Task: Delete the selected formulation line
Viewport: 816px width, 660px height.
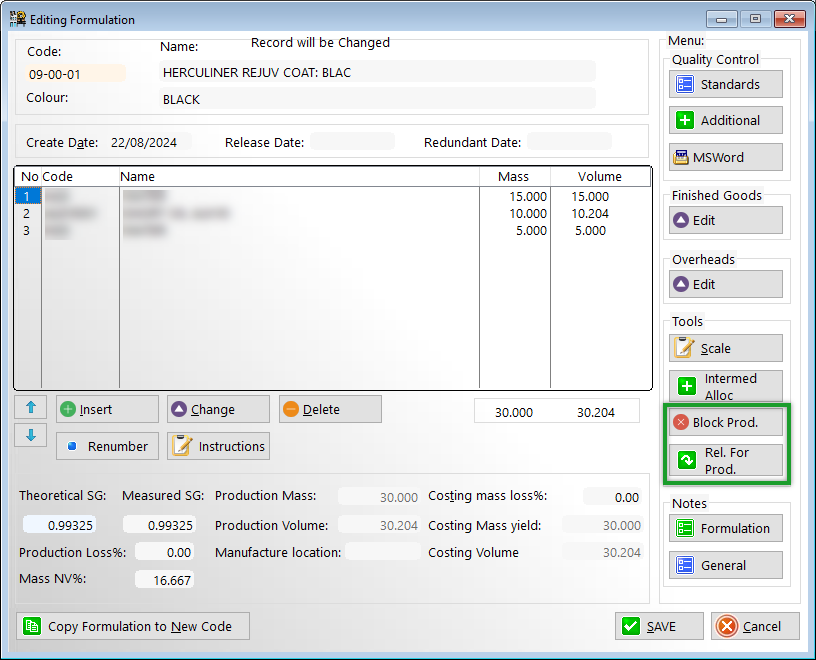Action: [330, 409]
